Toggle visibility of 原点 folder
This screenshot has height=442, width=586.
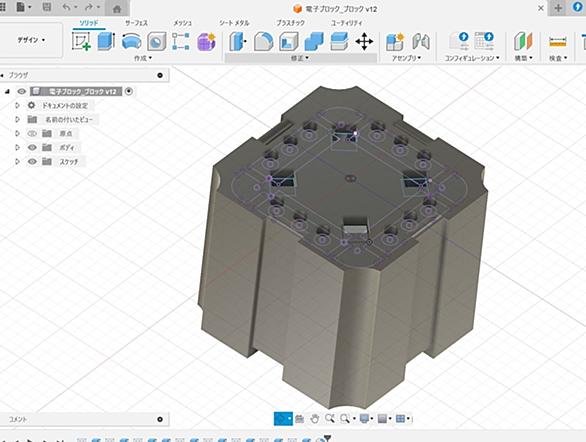pyautogui.click(x=32, y=133)
